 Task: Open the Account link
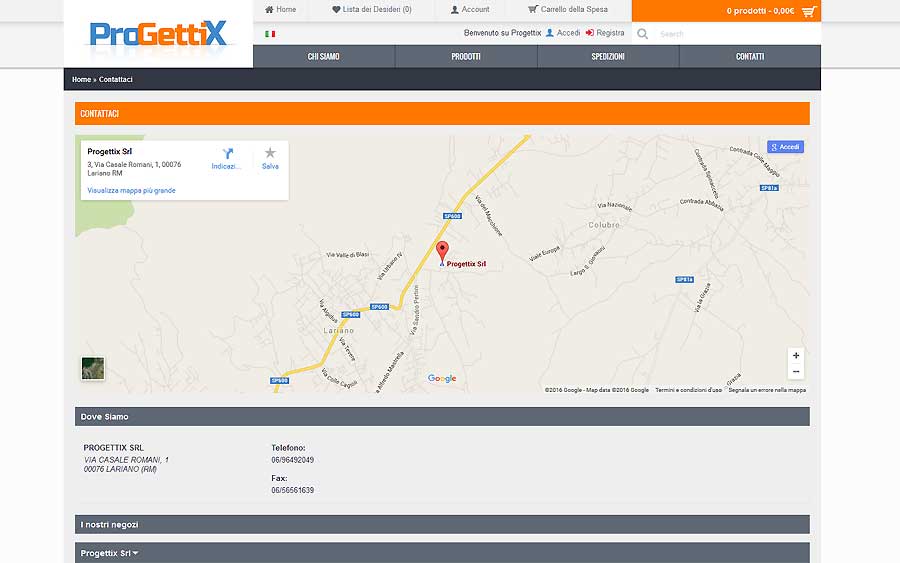(475, 9)
